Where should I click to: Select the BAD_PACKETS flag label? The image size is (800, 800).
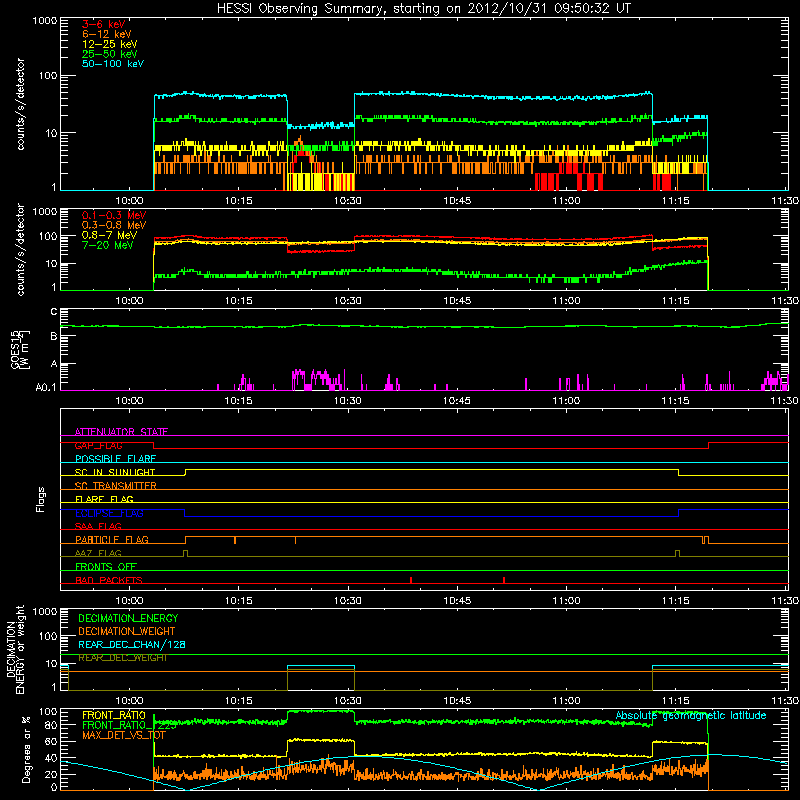pyautogui.click(x=109, y=580)
